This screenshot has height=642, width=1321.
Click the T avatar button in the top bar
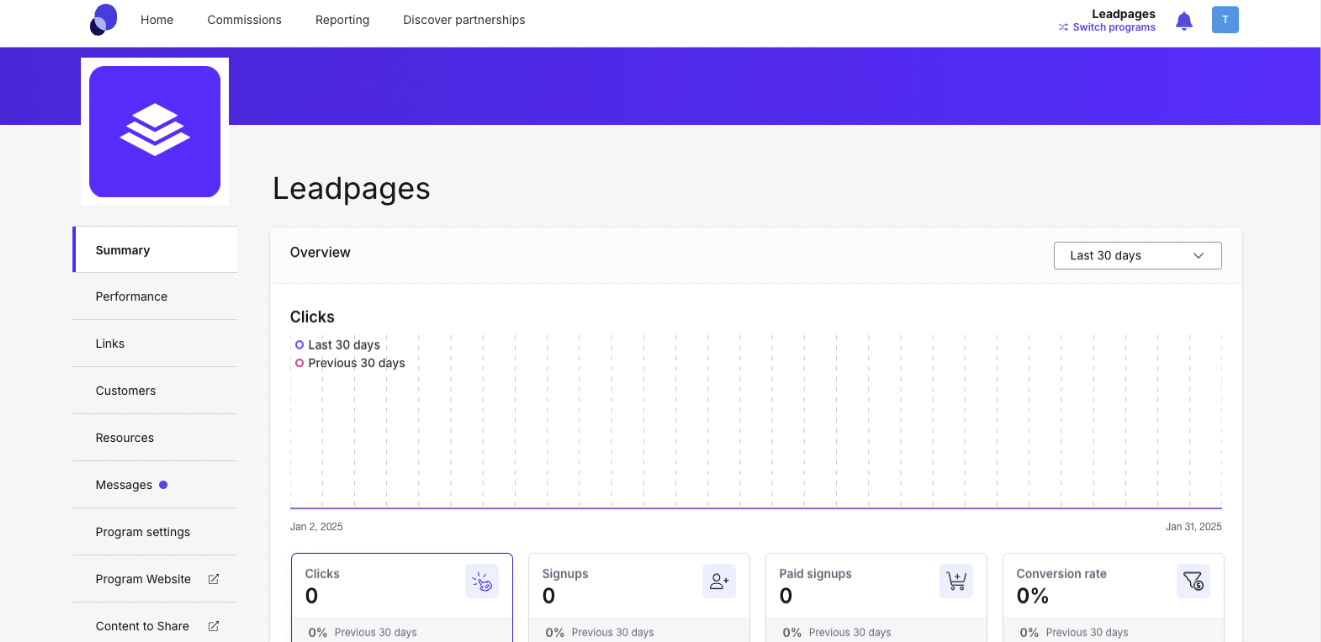pos(1225,19)
